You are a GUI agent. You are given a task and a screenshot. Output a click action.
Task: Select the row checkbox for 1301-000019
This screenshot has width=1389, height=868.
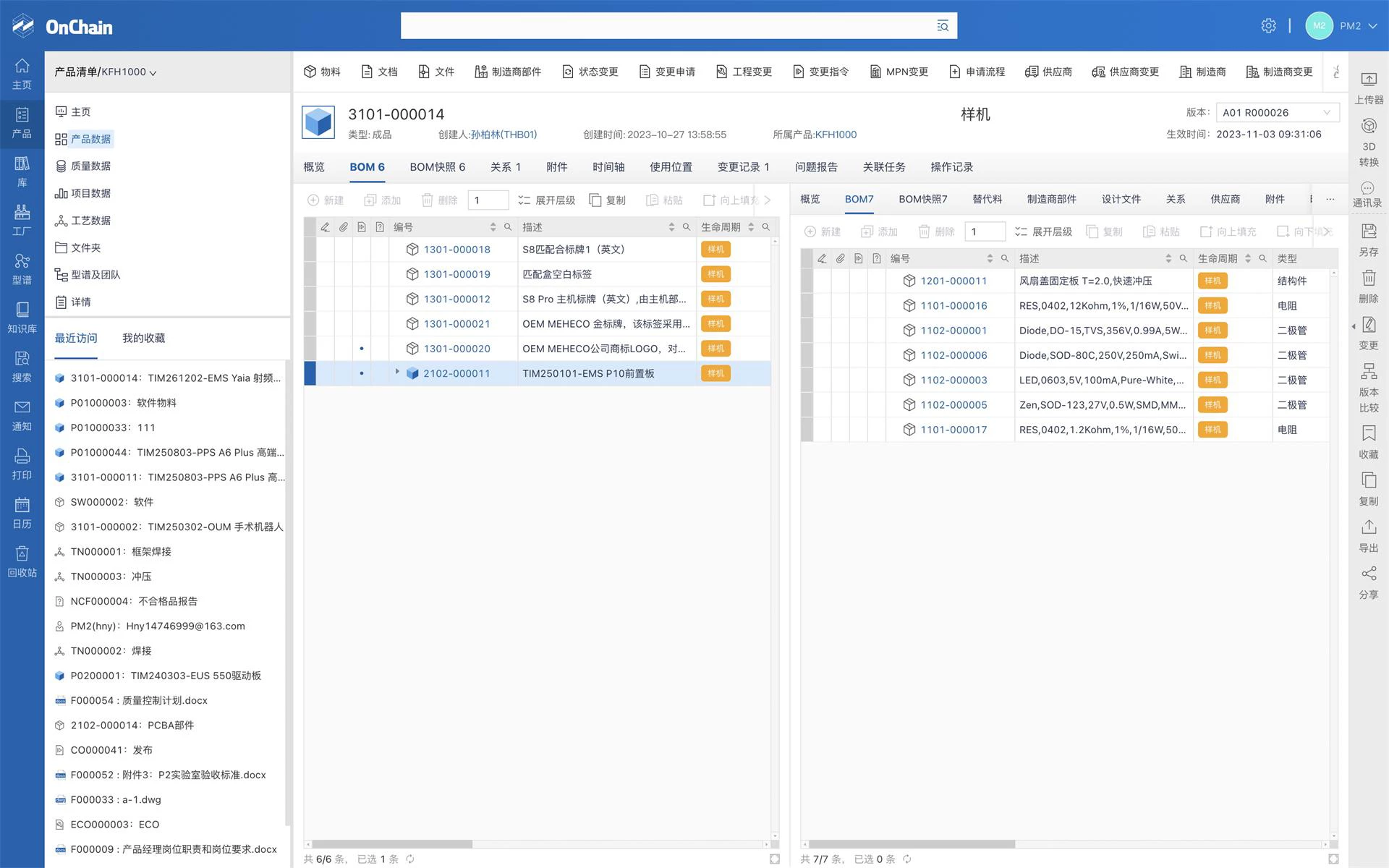coord(310,274)
